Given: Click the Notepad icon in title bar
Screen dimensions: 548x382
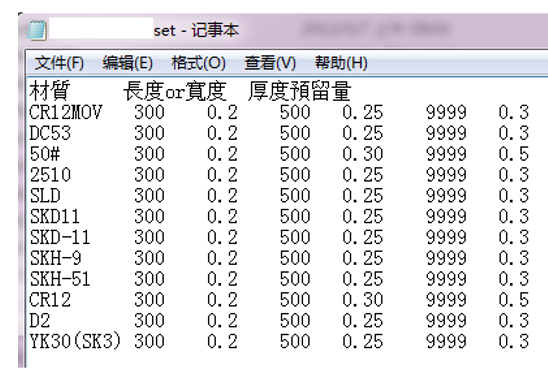Looking at the screenshot, I should (x=37, y=30).
